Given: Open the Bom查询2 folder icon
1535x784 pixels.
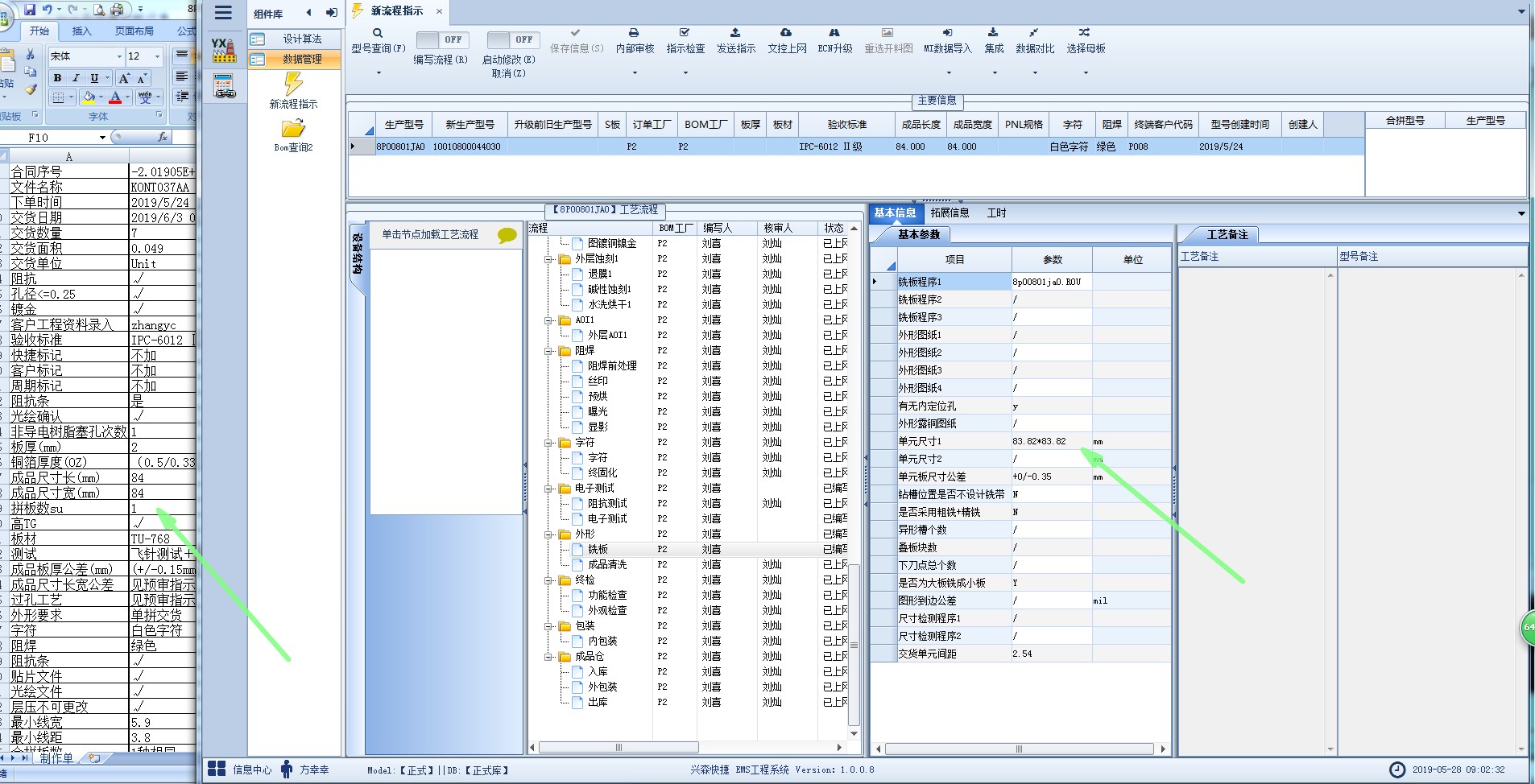Looking at the screenshot, I should point(293,129).
